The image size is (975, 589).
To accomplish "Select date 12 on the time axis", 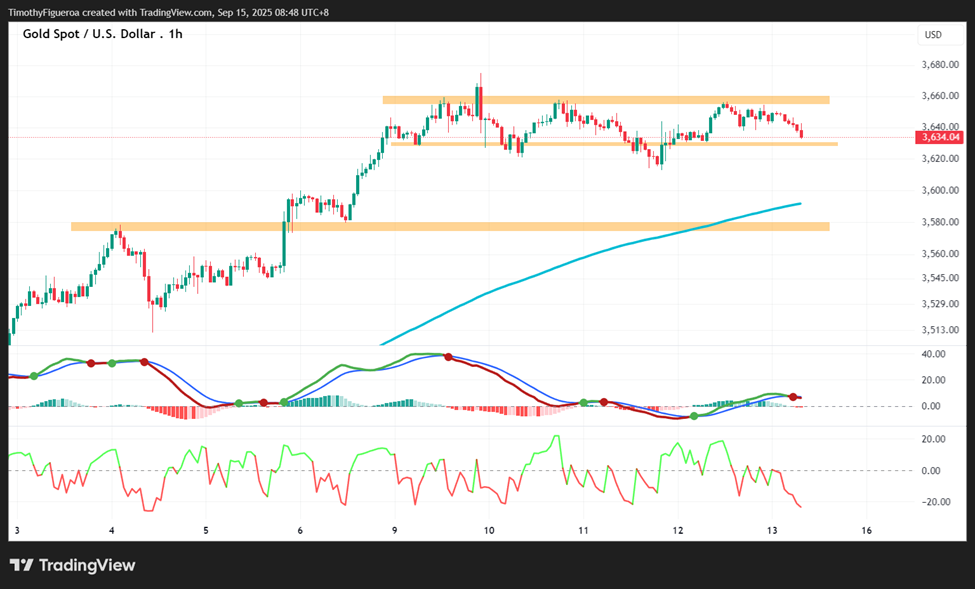I will coord(678,531).
